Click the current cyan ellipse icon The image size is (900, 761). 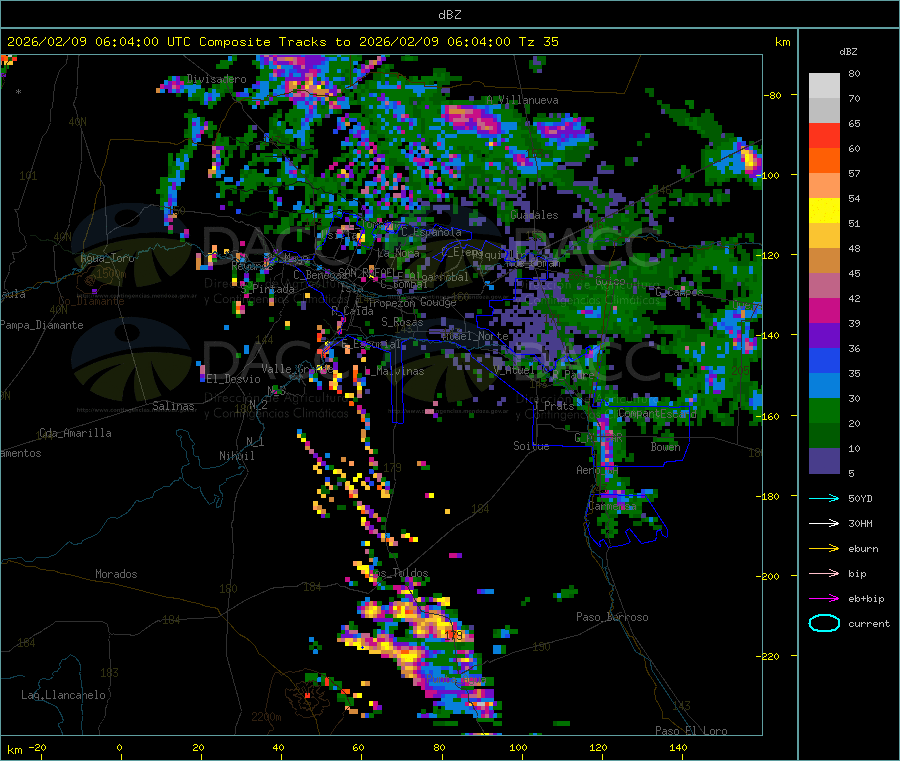click(x=824, y=623)
